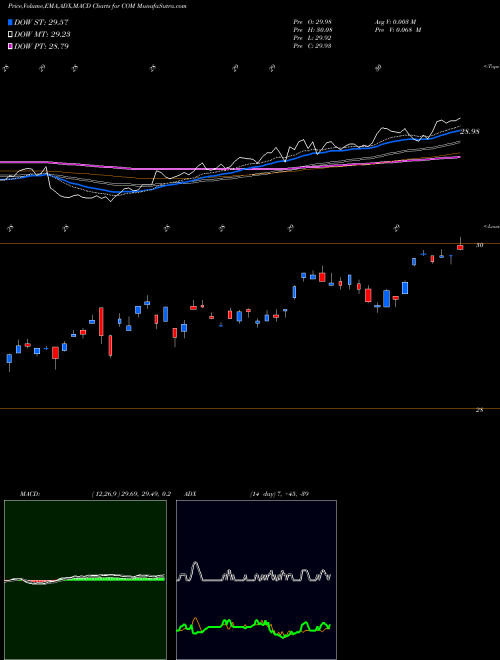Click the 28.98 price label on EMA chart
Screen dimensions: 500x660
pos(470,132)
